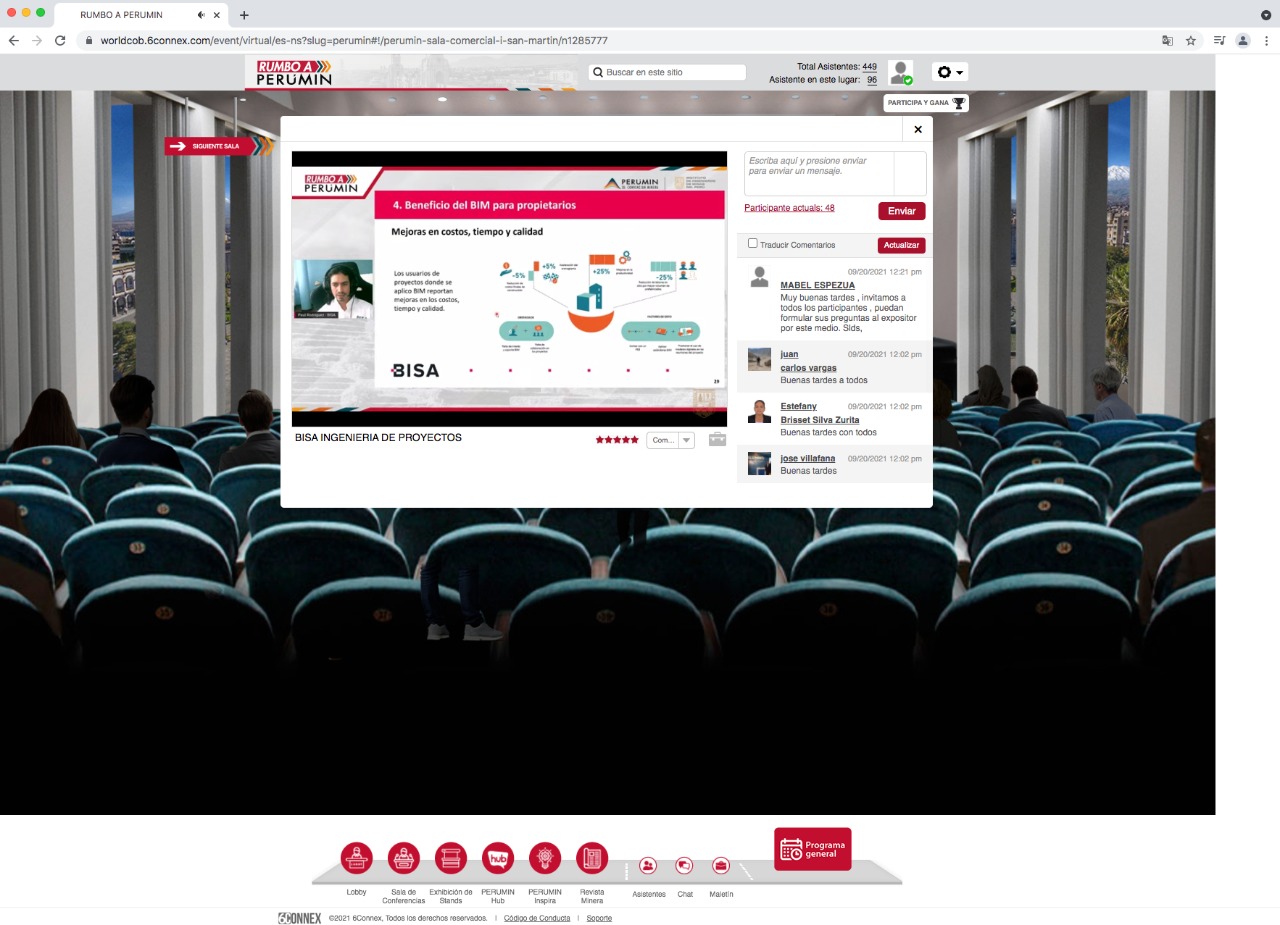1280x925 pixels.
Task: Open Chrome profile avatar icon
Action: coord(1243,41)
